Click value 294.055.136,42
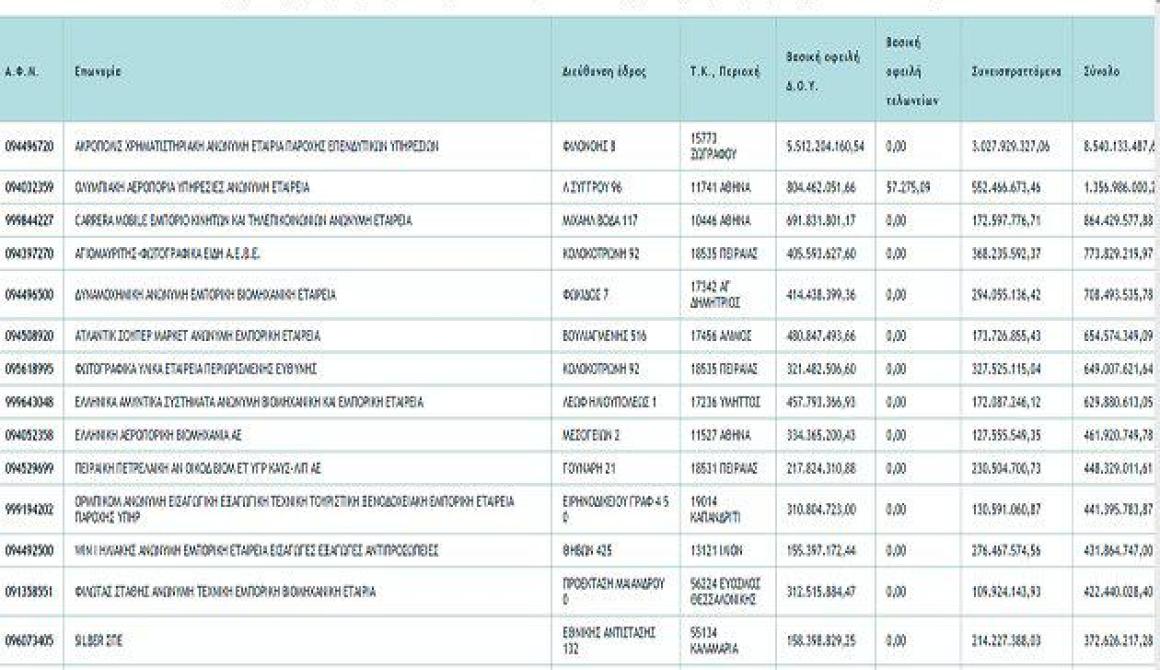 pyautogui.click(x=1006, y=295)
